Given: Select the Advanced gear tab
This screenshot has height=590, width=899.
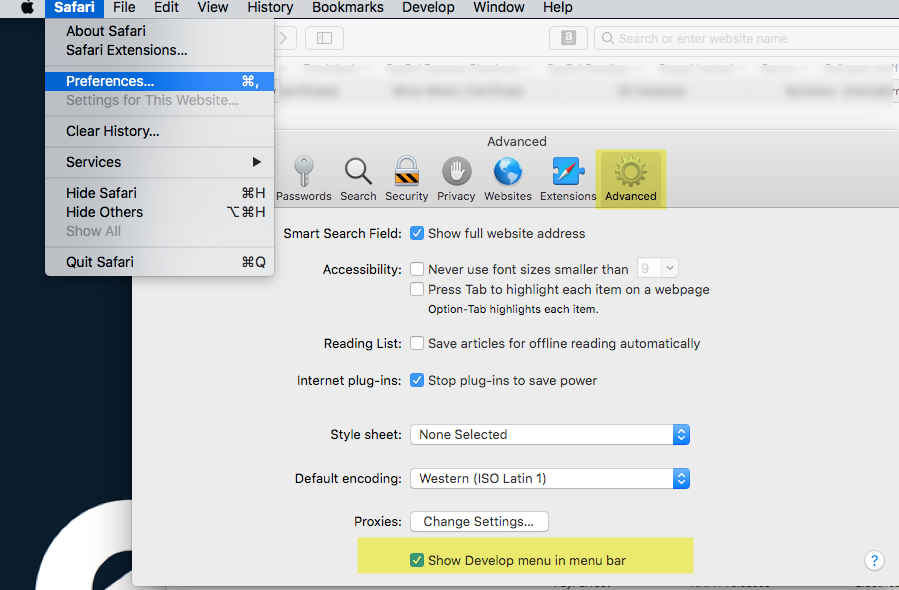Looking at the screenshot, I should [631, 179].
